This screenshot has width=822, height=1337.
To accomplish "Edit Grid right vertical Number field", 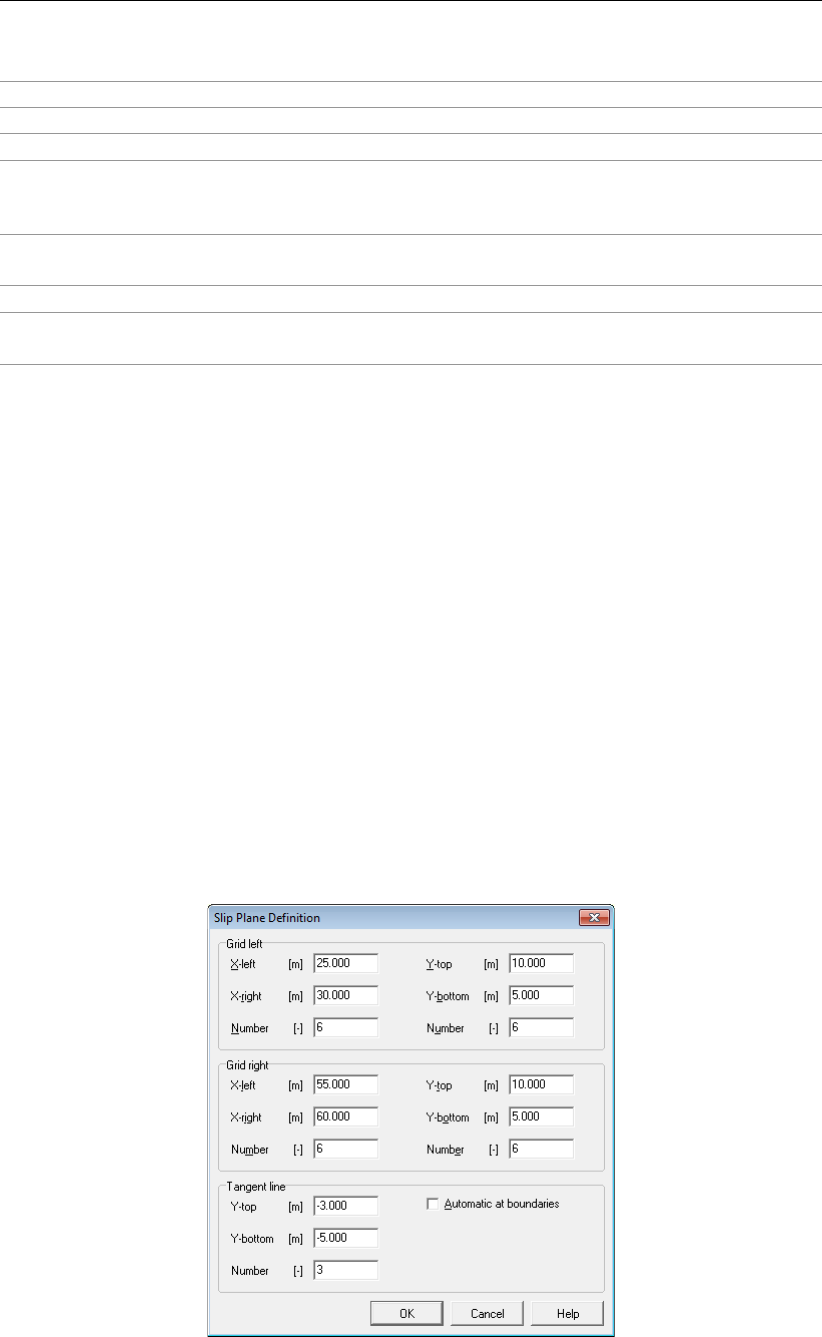I will (541, 1149).
